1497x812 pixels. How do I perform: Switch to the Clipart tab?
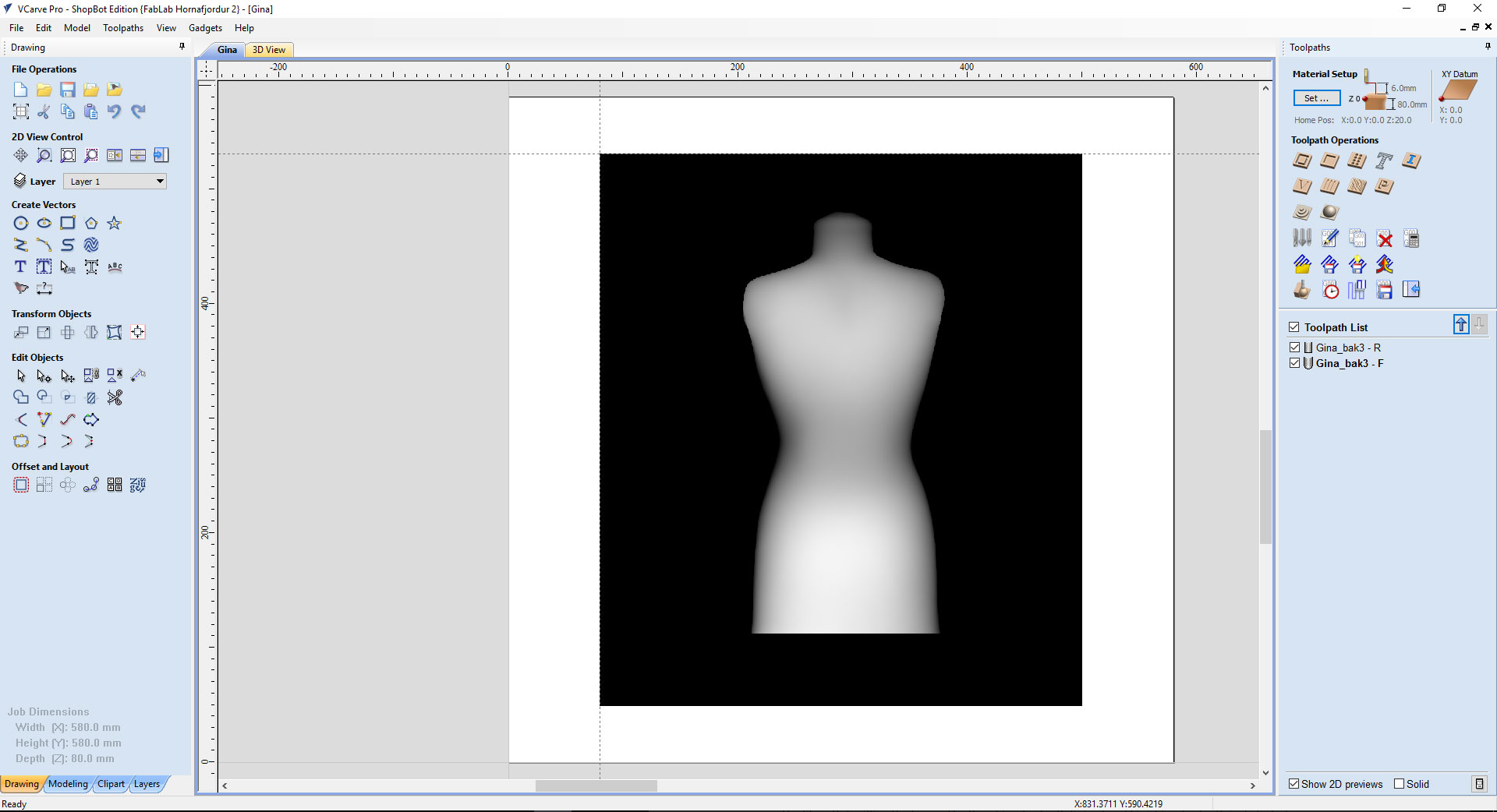(x=111, y=784)
